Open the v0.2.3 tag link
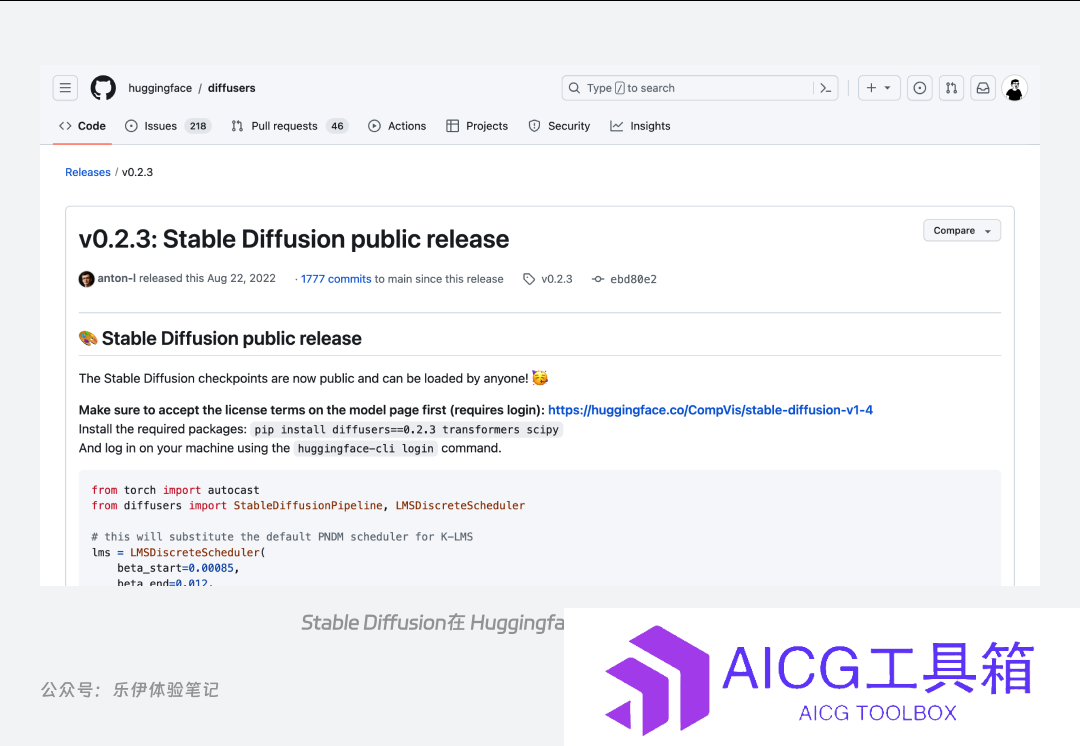The width and height of the screenshot is (1080, 746). [x=557, y=279]
